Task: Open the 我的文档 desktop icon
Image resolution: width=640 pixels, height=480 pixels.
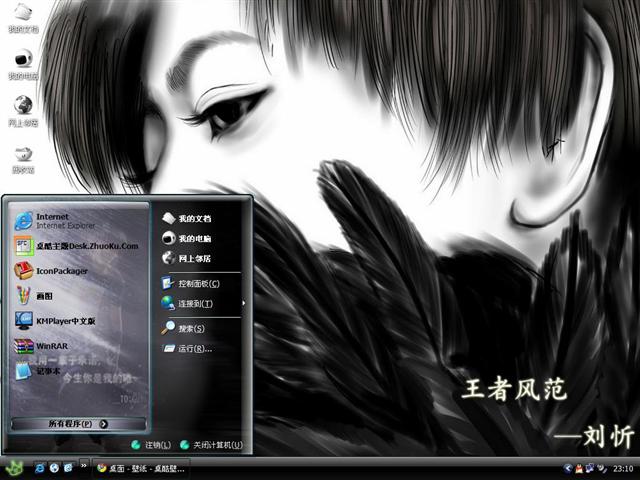Action: click(23, 17)
